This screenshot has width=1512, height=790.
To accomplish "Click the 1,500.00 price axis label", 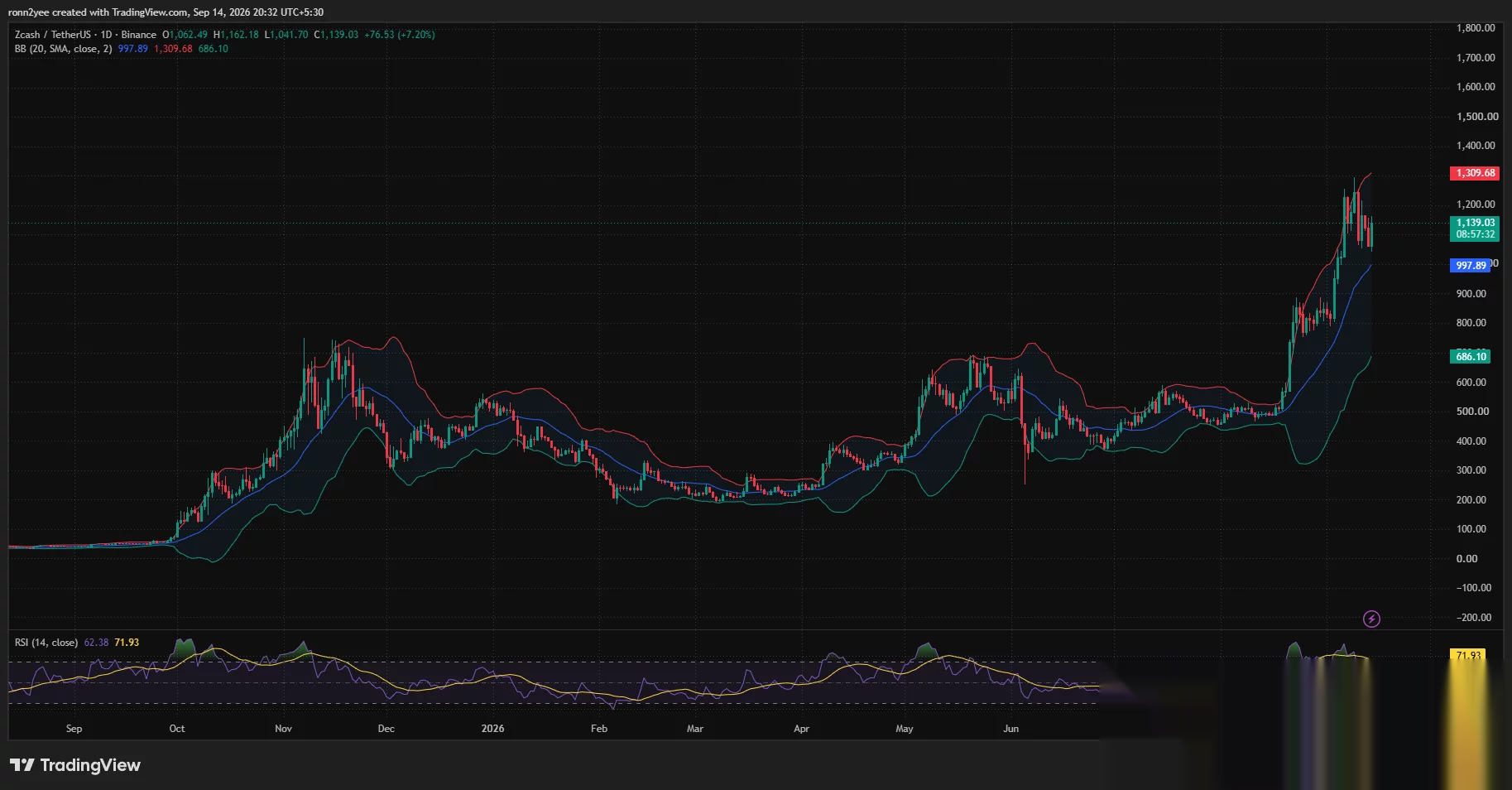I will pos(1477,117).
